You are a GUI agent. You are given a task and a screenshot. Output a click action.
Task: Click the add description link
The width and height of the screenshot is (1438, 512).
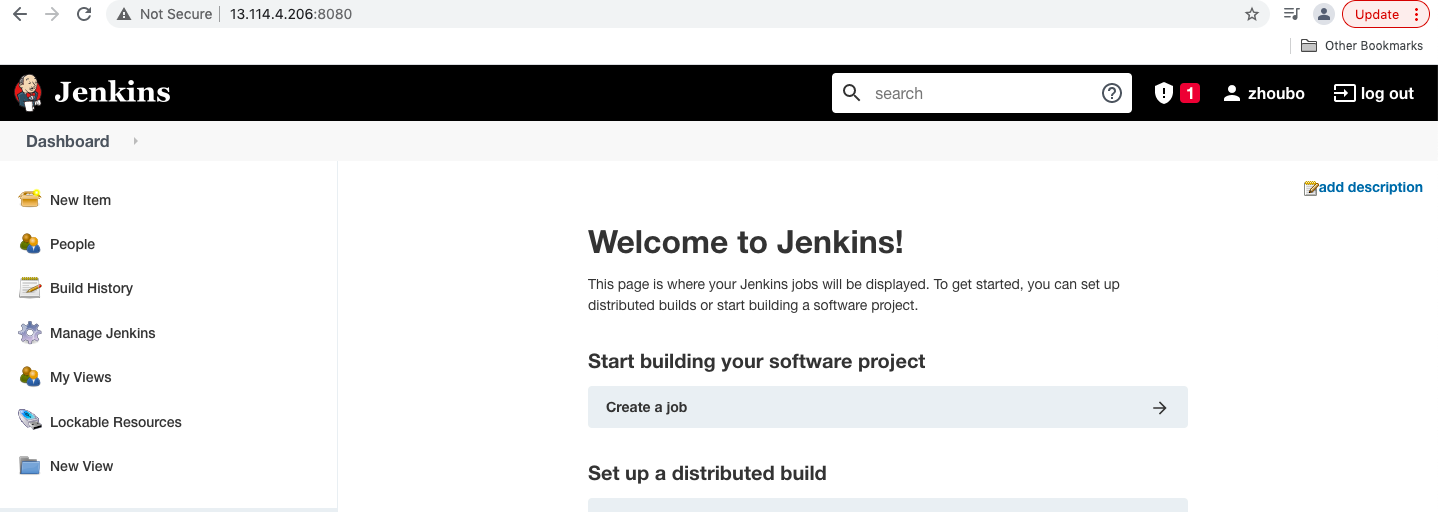(1371, 187)
